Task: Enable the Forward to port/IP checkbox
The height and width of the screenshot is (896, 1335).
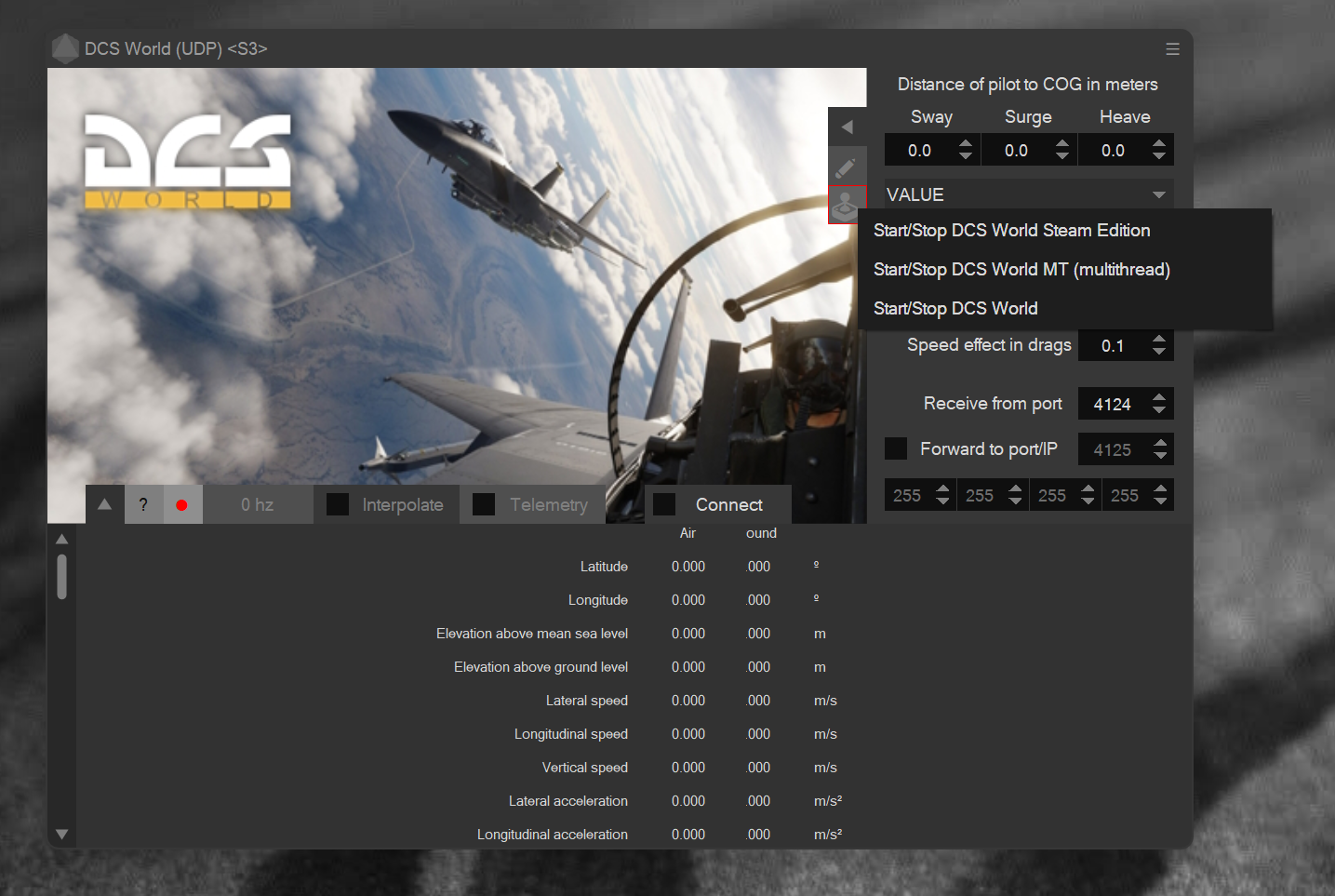Action: (x=896, y=448)
